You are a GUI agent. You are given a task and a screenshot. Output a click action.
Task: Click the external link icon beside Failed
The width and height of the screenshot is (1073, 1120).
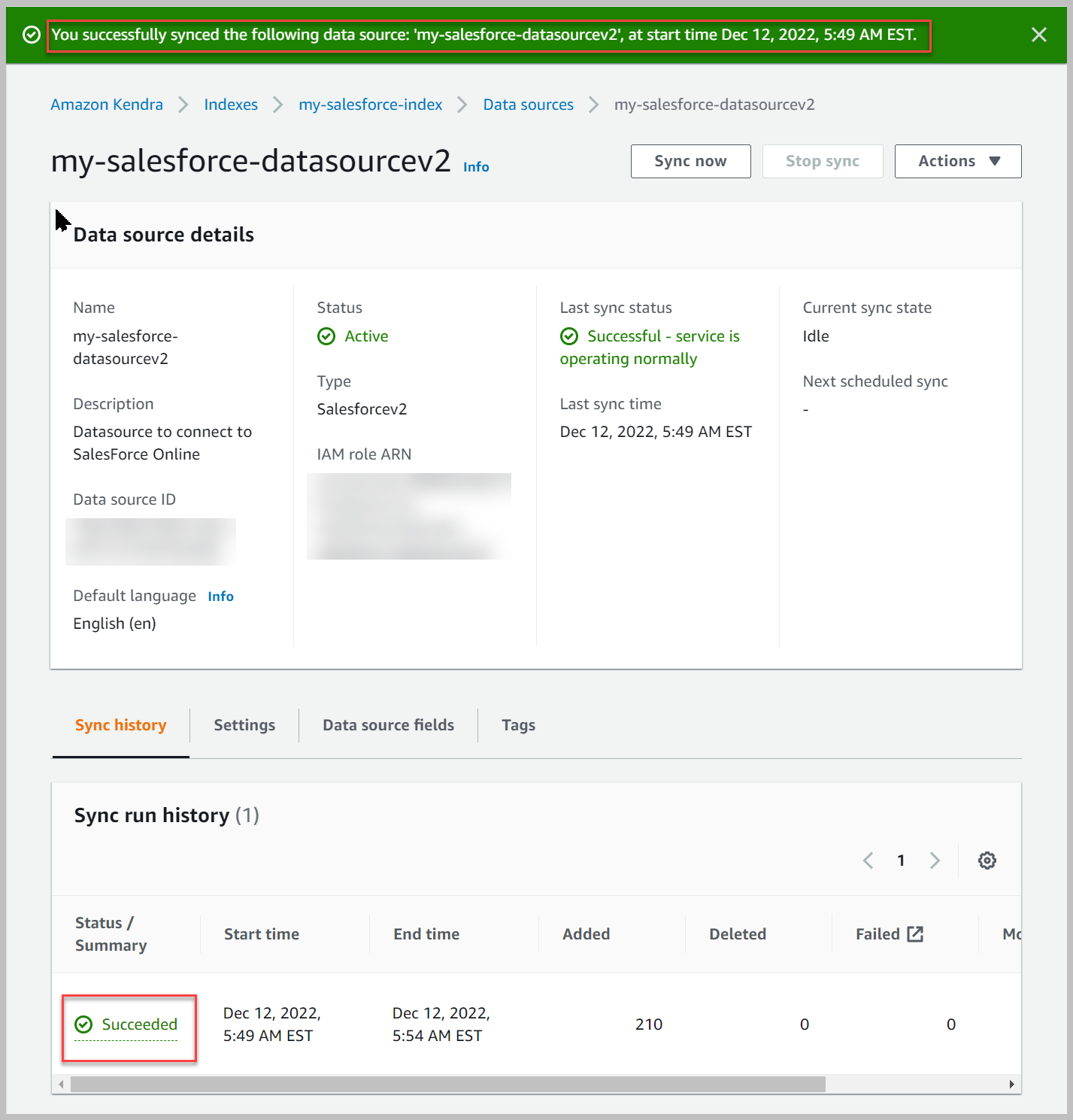click(915, 934)
